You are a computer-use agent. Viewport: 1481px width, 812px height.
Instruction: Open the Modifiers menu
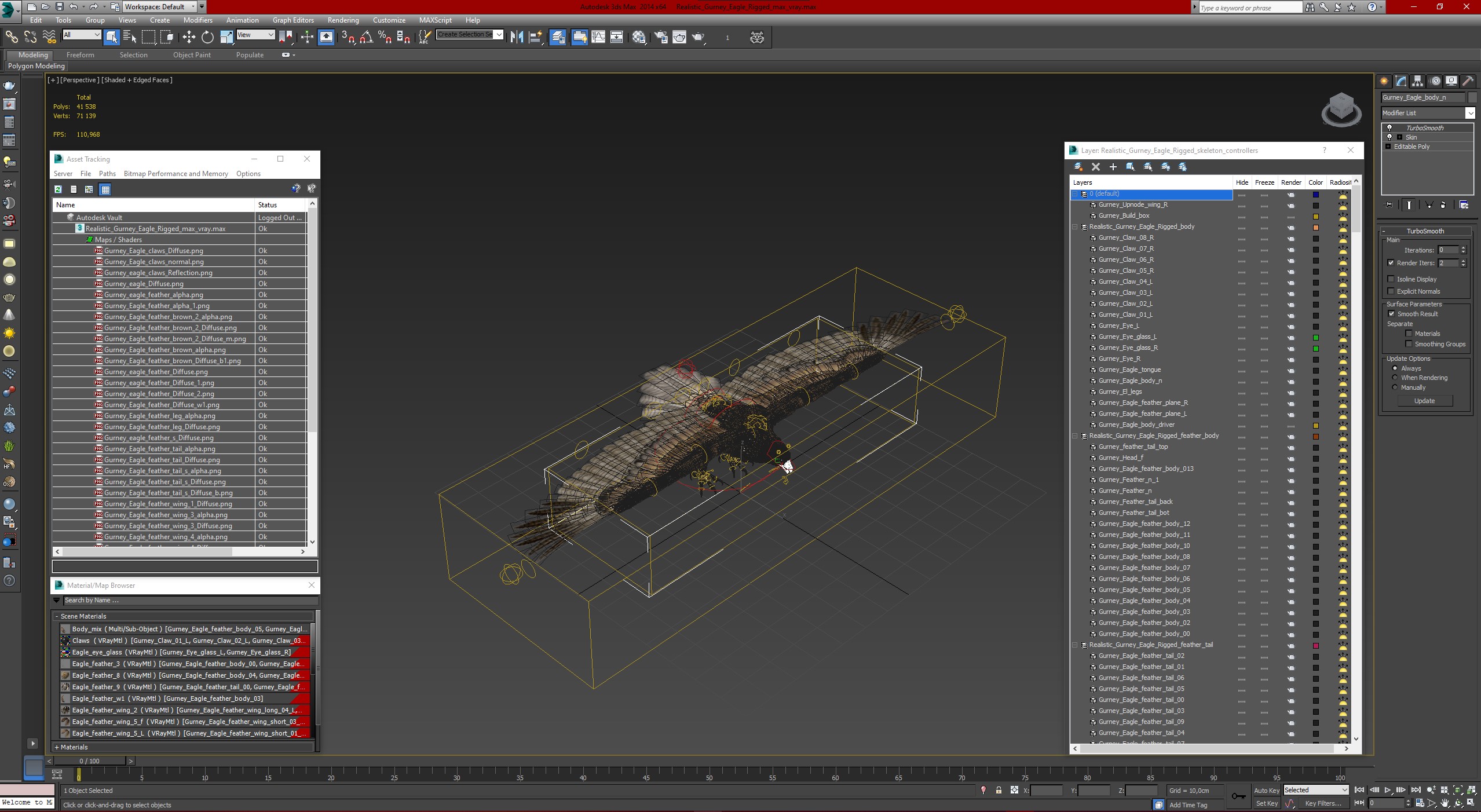[x=198, y=20]
